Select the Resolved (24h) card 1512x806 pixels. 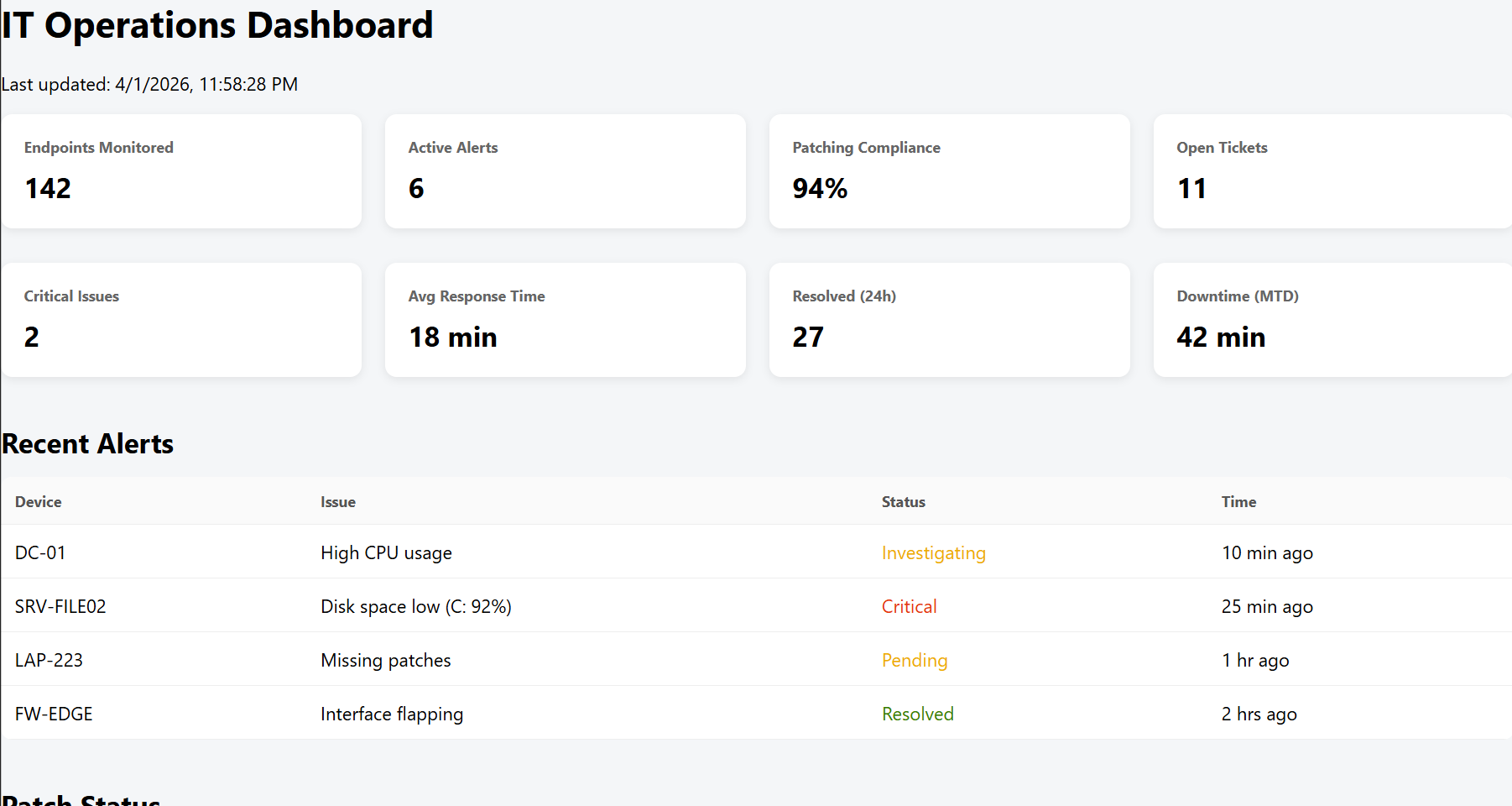[x=948, y=319]
